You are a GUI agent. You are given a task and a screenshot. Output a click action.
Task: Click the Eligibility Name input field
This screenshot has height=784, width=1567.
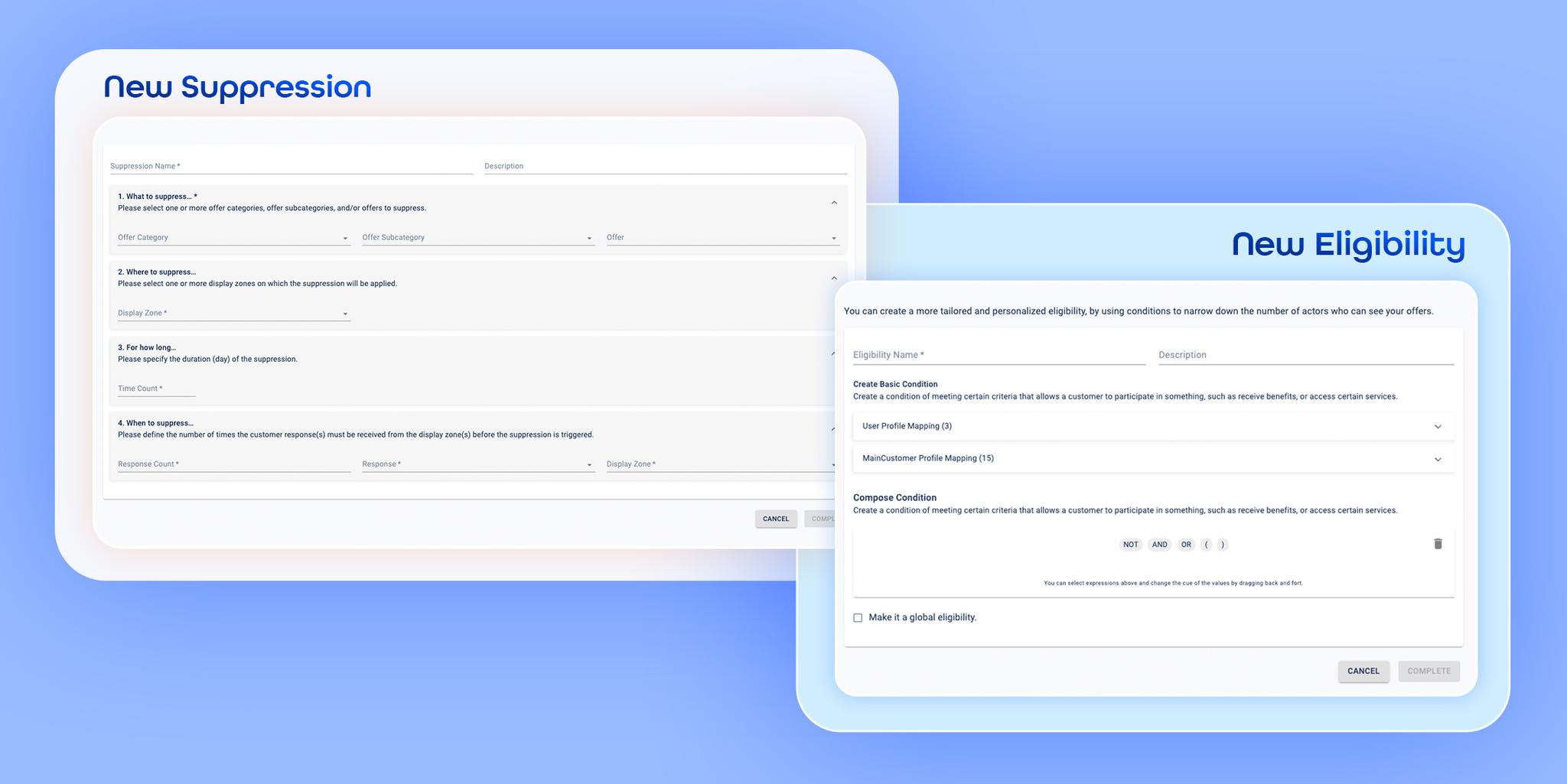coord(999,355)
